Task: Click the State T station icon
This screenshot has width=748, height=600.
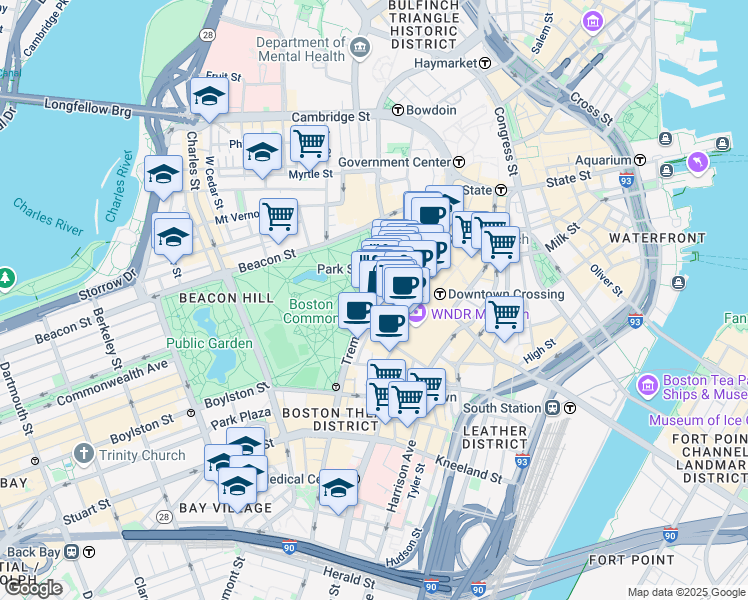Action: [501, 190]
